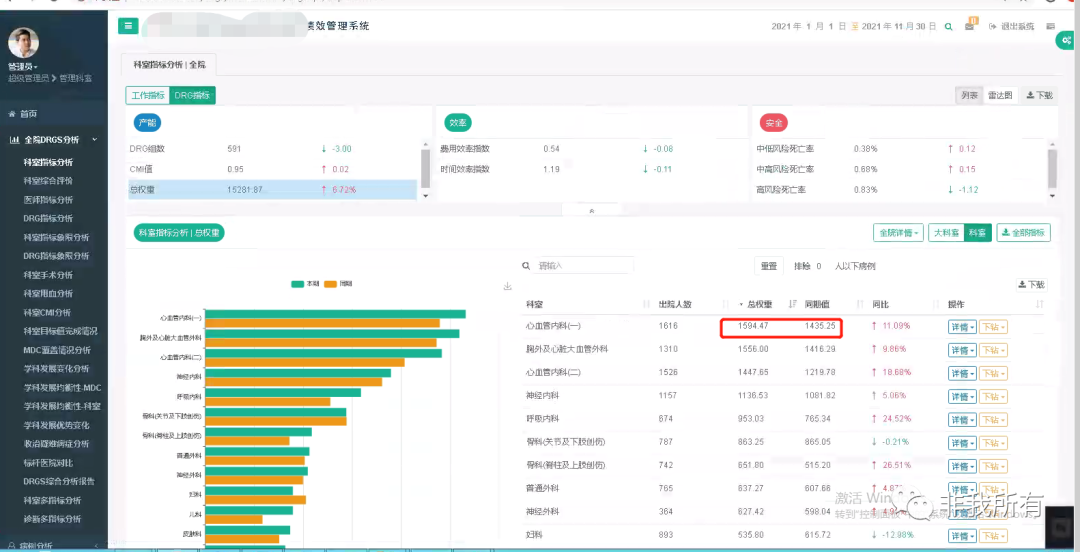The height and width of the screenshot is (552, 1080).
Task: Click the icon right of 退出系统
Action: [x=1050, y=26]
